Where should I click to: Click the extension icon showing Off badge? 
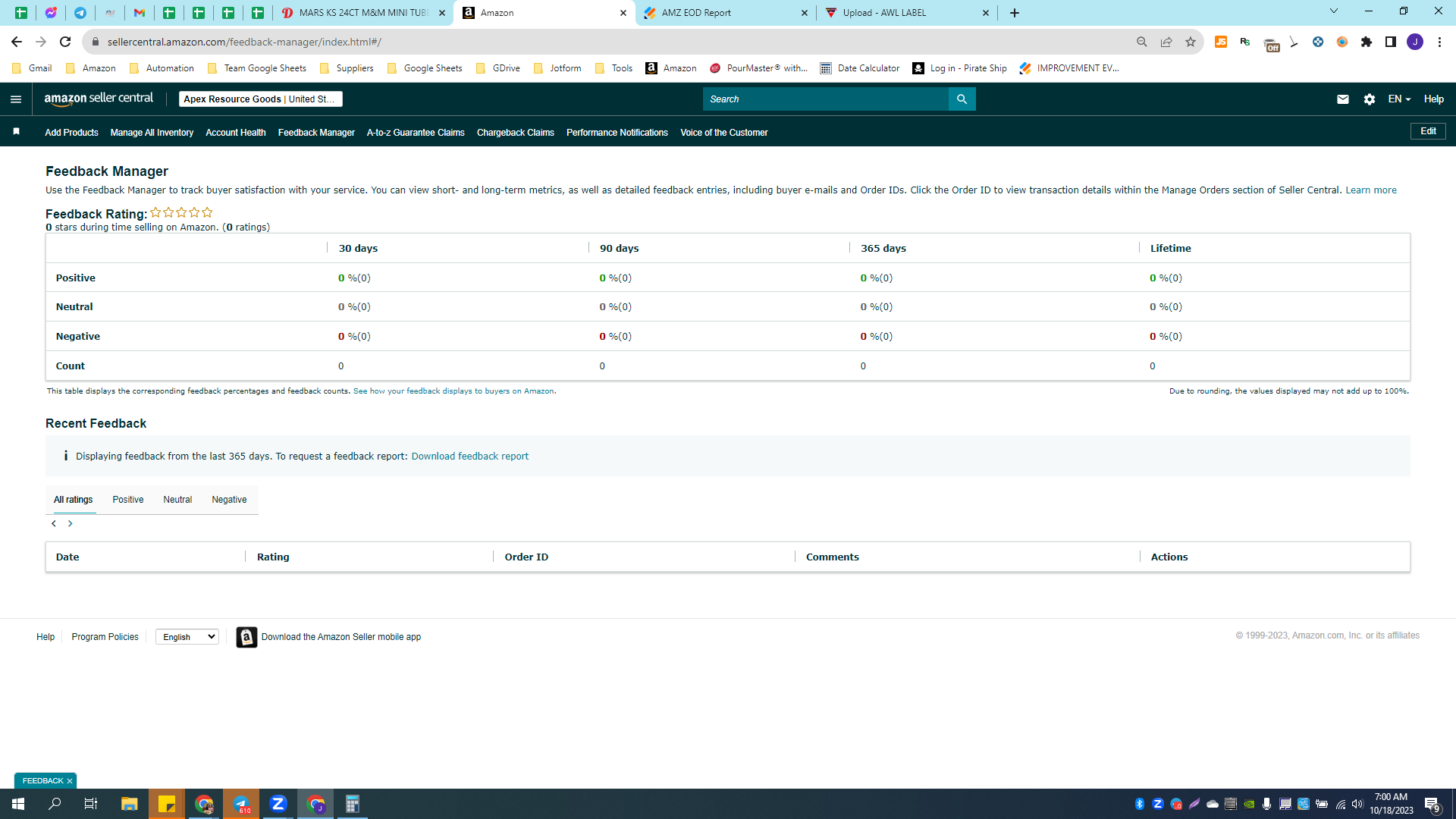click(1271, 43)
